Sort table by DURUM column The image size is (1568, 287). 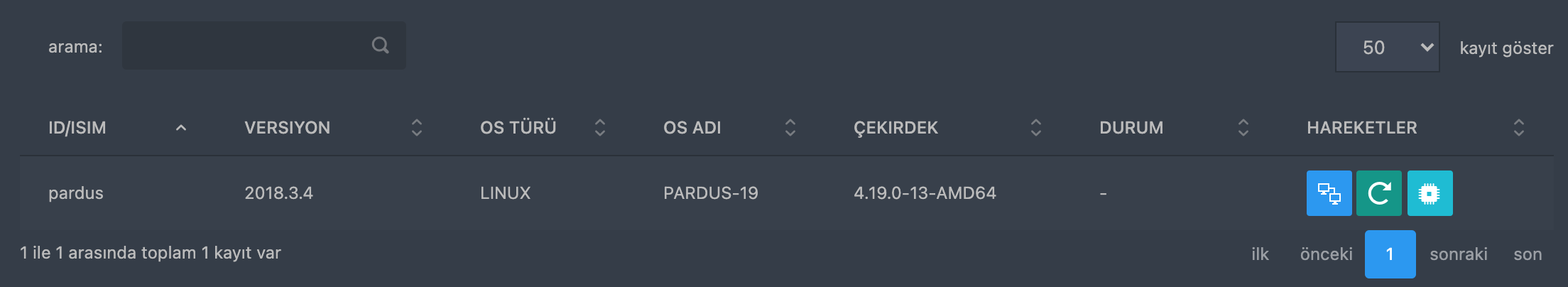click(x=1243, y=128)
